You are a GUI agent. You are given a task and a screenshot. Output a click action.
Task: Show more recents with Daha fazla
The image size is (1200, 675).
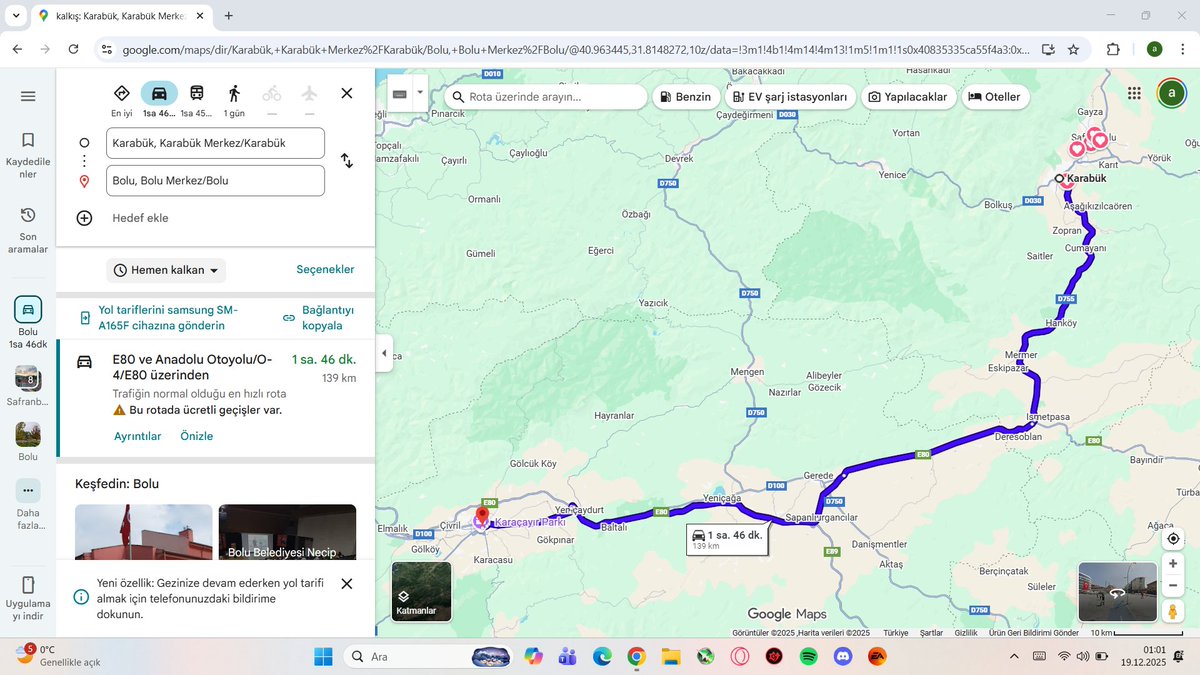(x=28, y=505)
